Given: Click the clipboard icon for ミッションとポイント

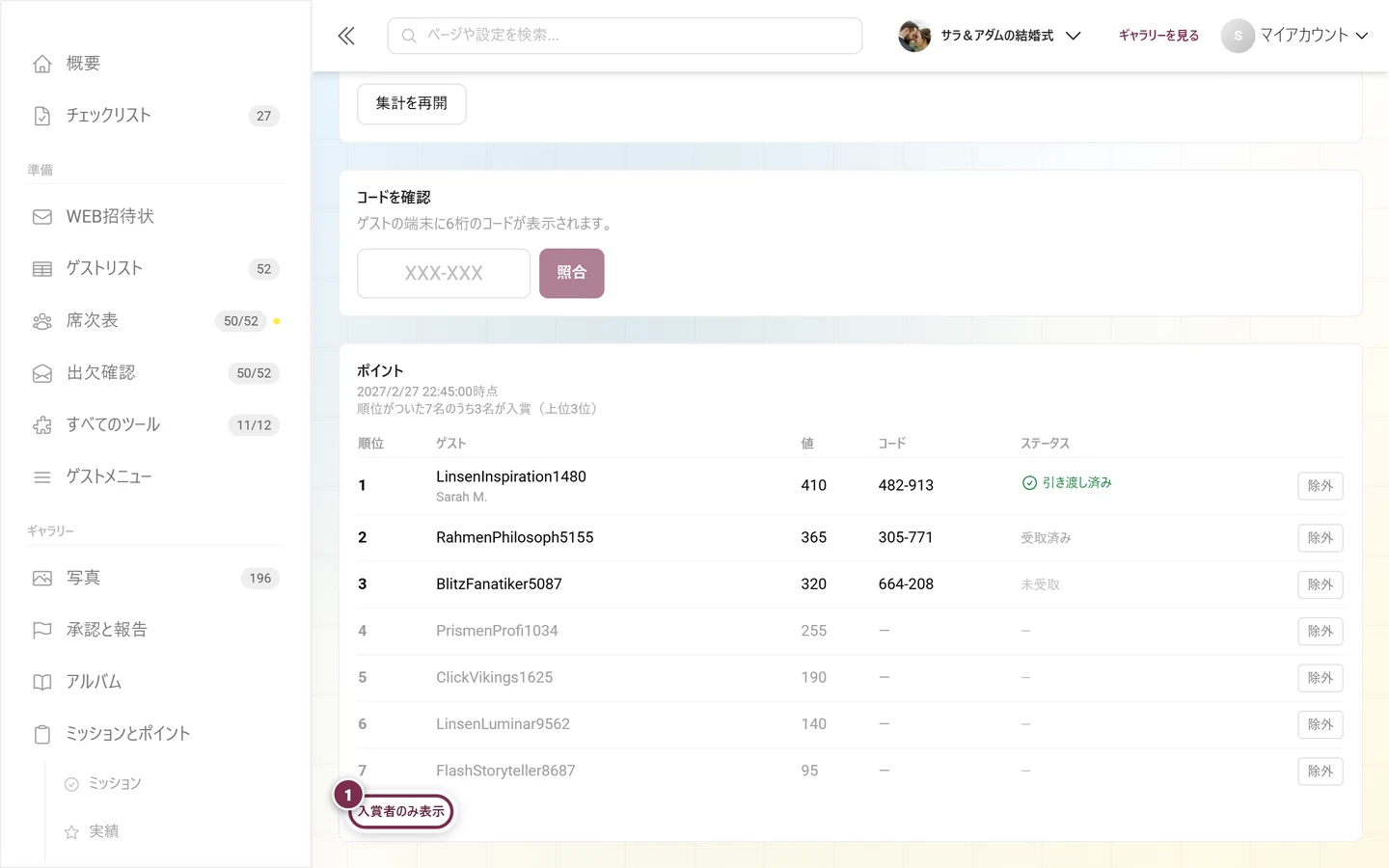Looking at the screenshot, I should click(42, 735).
